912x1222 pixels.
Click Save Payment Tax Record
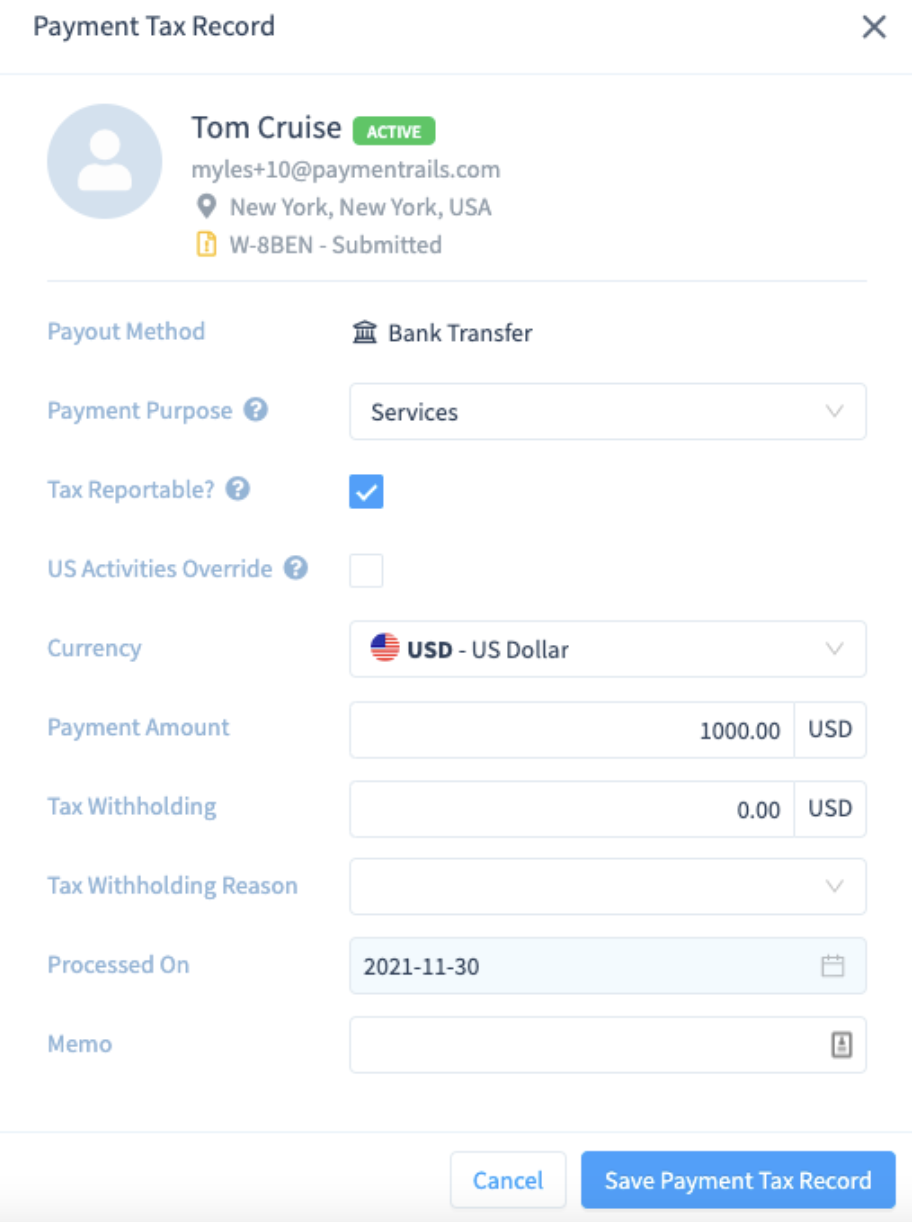[x=737, y=1180]
